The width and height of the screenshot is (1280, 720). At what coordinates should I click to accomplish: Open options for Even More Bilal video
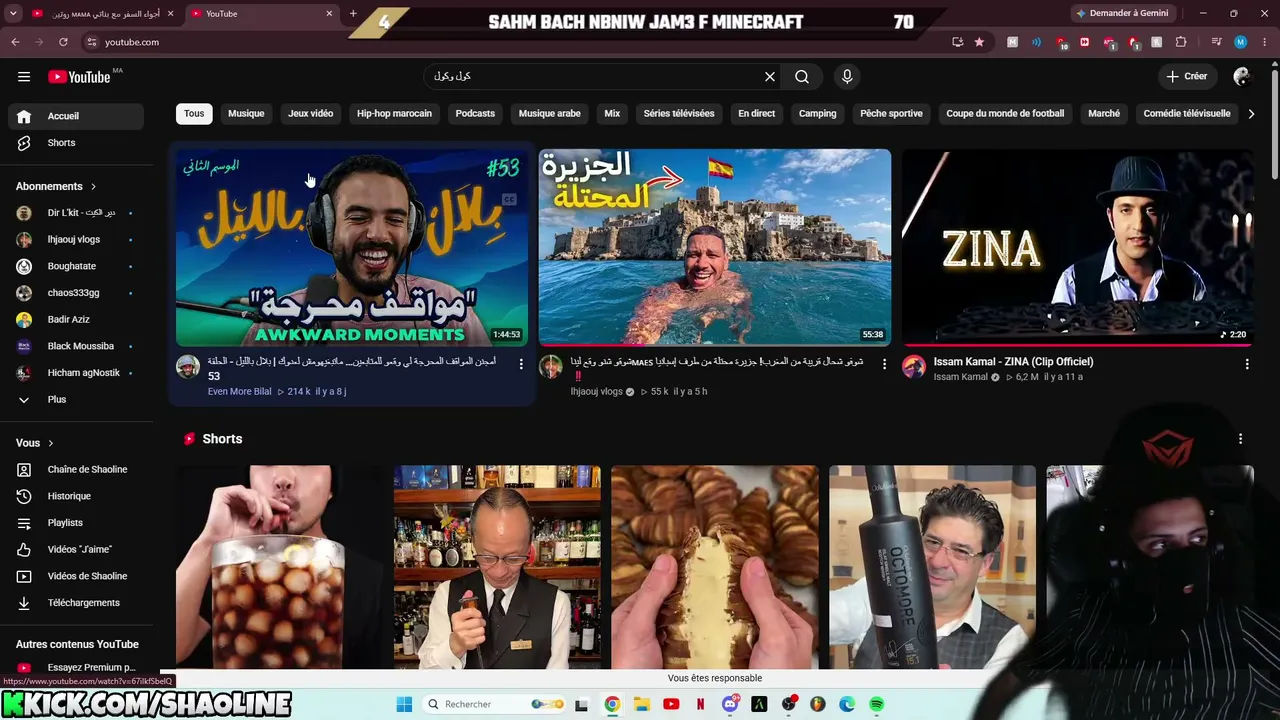point(521,365)
